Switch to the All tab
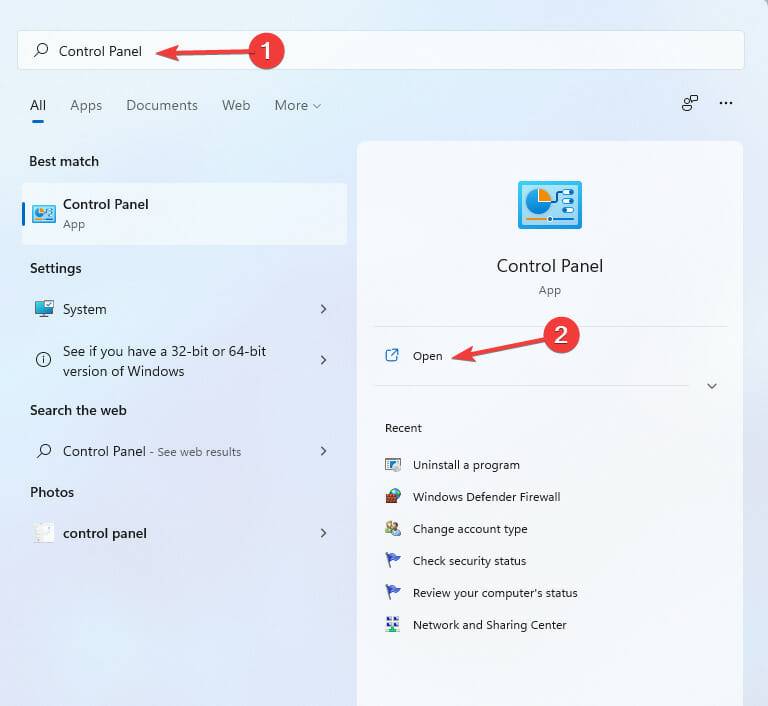Image resolution: width=768 pixels, height=706 pixels. [38, 105]
